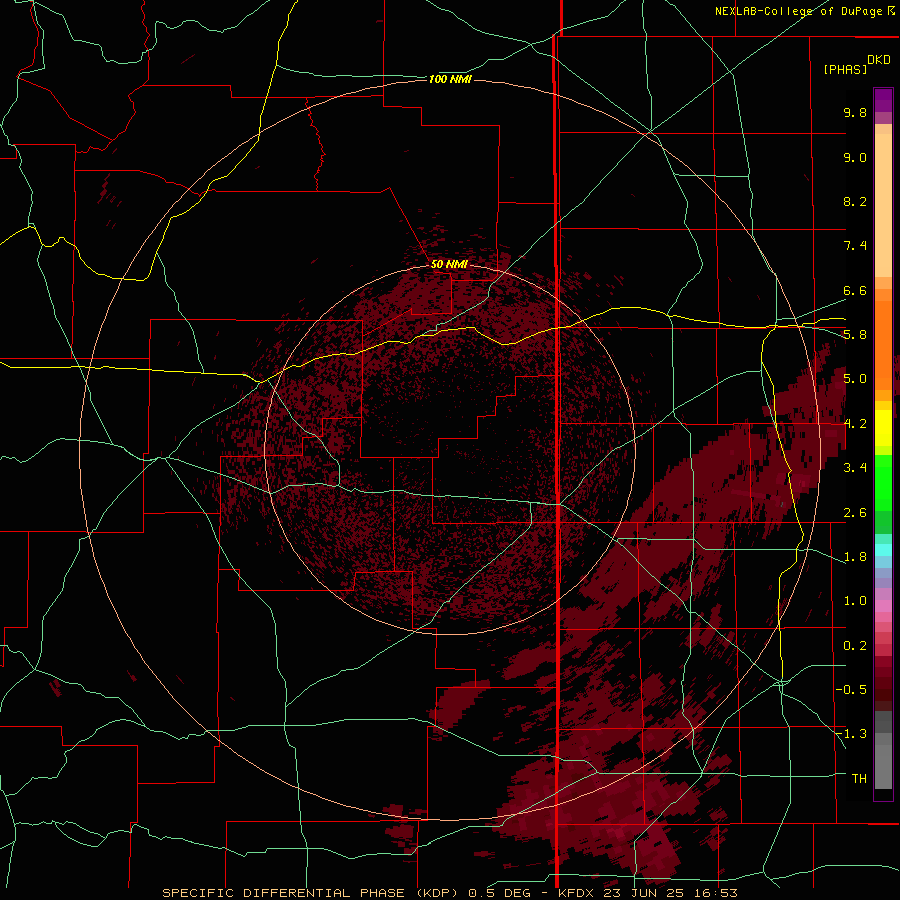Click the 9.0 value on the color scale
900x900 pixels.
tap(855, 157)
